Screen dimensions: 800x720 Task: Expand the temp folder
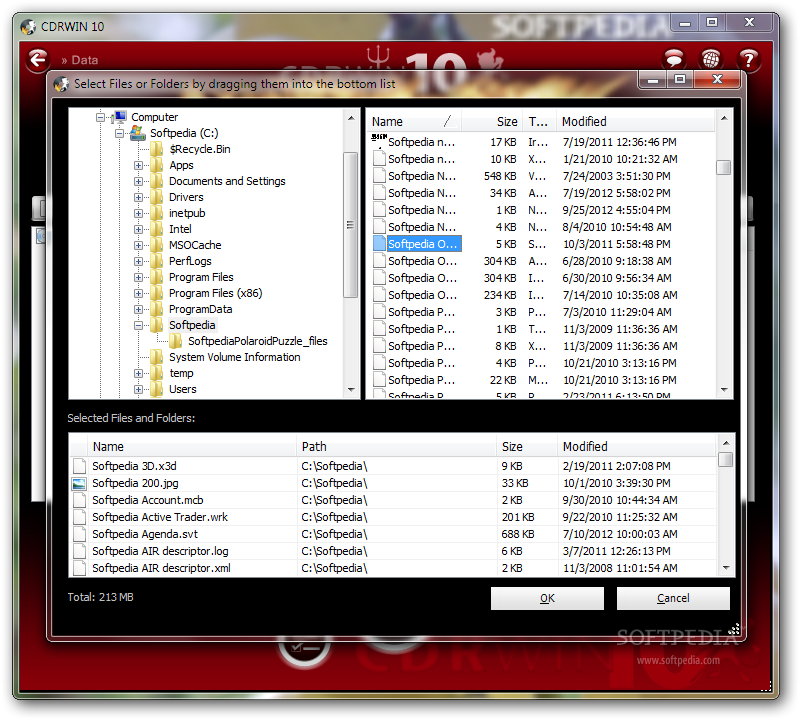pyautogui.click(x=138, y=374)
